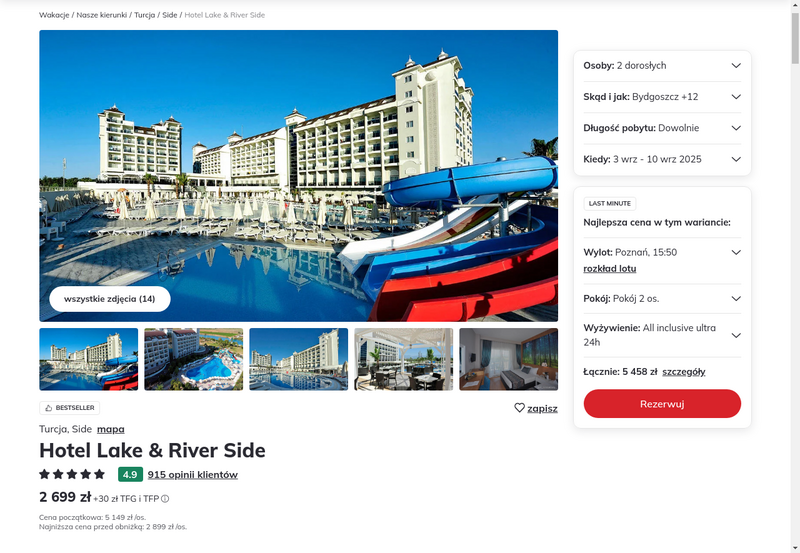Open the 915 opinii klientów link
The width and height of the screenshot is (800, 553).
193,474
